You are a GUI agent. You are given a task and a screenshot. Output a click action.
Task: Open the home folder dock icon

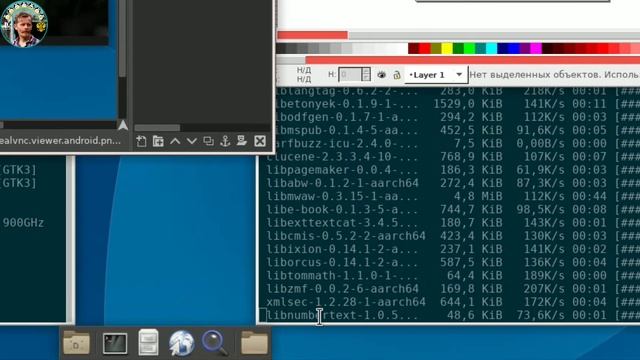[76, 342]
